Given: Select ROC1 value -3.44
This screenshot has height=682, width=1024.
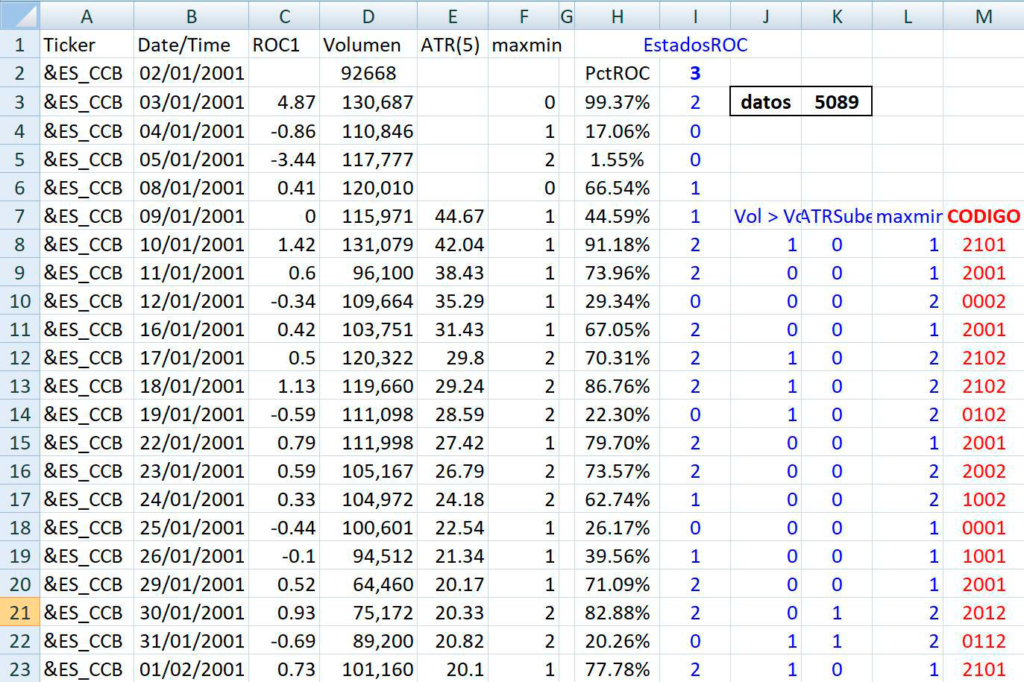Looking at the screenshot, I should point(284,159).
